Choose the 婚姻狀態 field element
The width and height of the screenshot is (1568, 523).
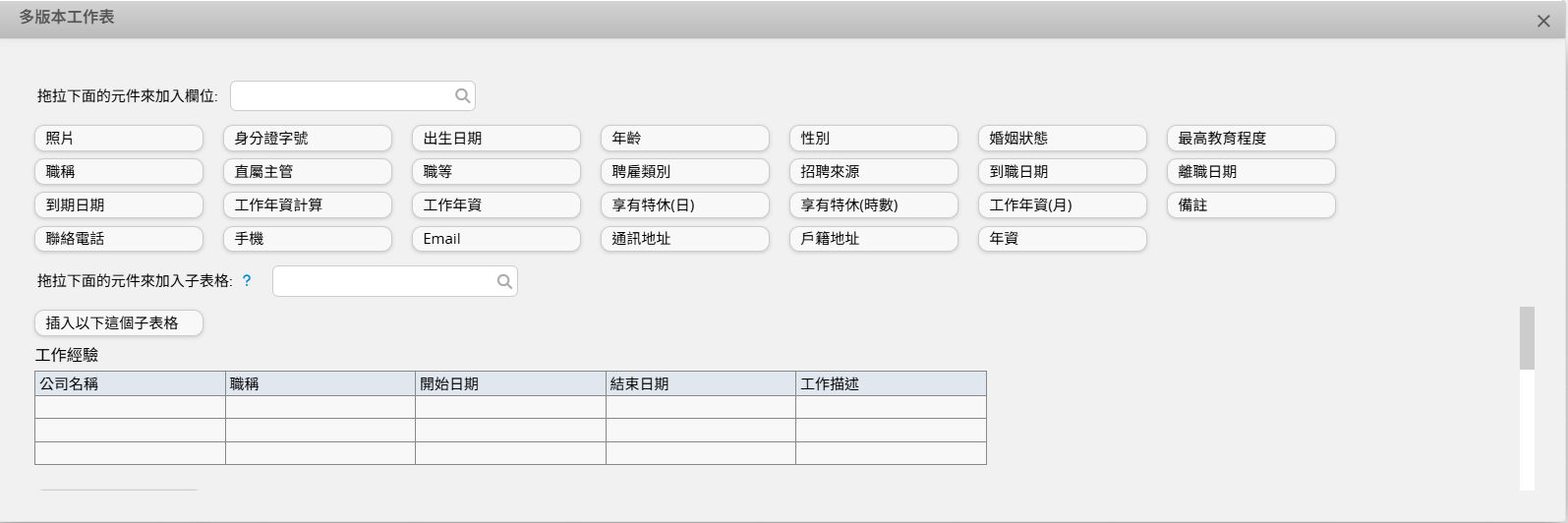tap(1063, 139)
